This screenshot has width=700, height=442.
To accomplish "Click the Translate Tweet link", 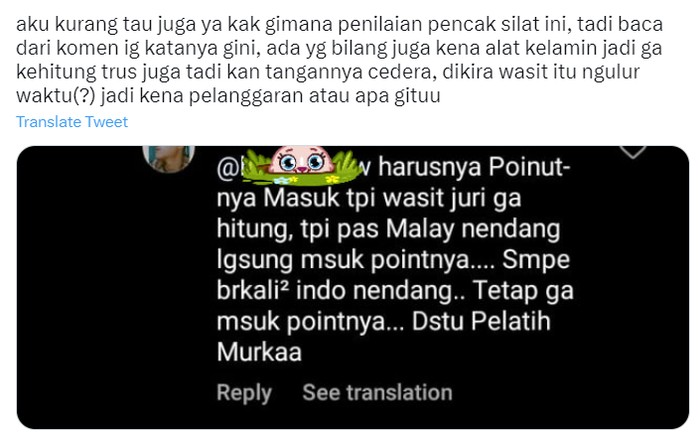I will 72,122.
